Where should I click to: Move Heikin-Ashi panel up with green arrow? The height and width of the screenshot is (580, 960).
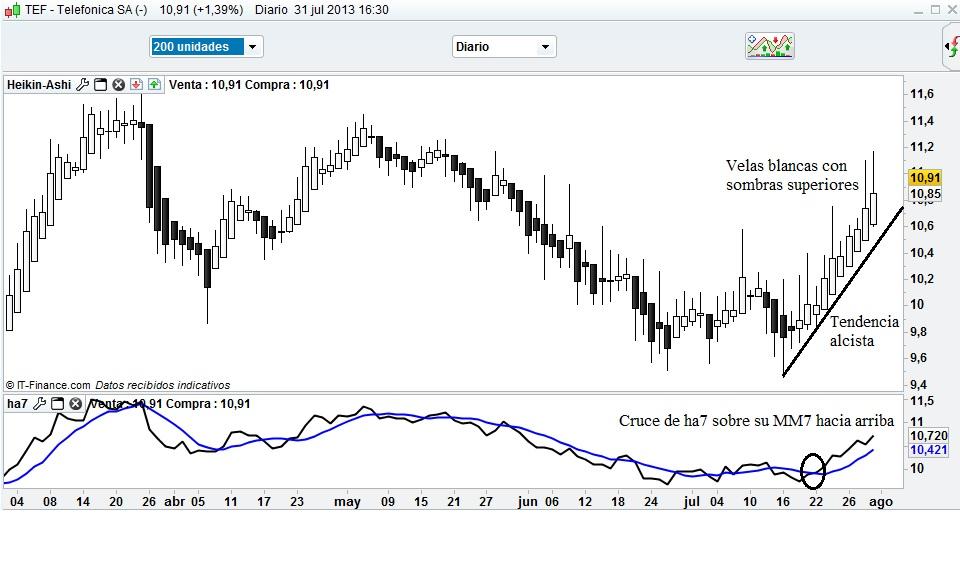154,85
